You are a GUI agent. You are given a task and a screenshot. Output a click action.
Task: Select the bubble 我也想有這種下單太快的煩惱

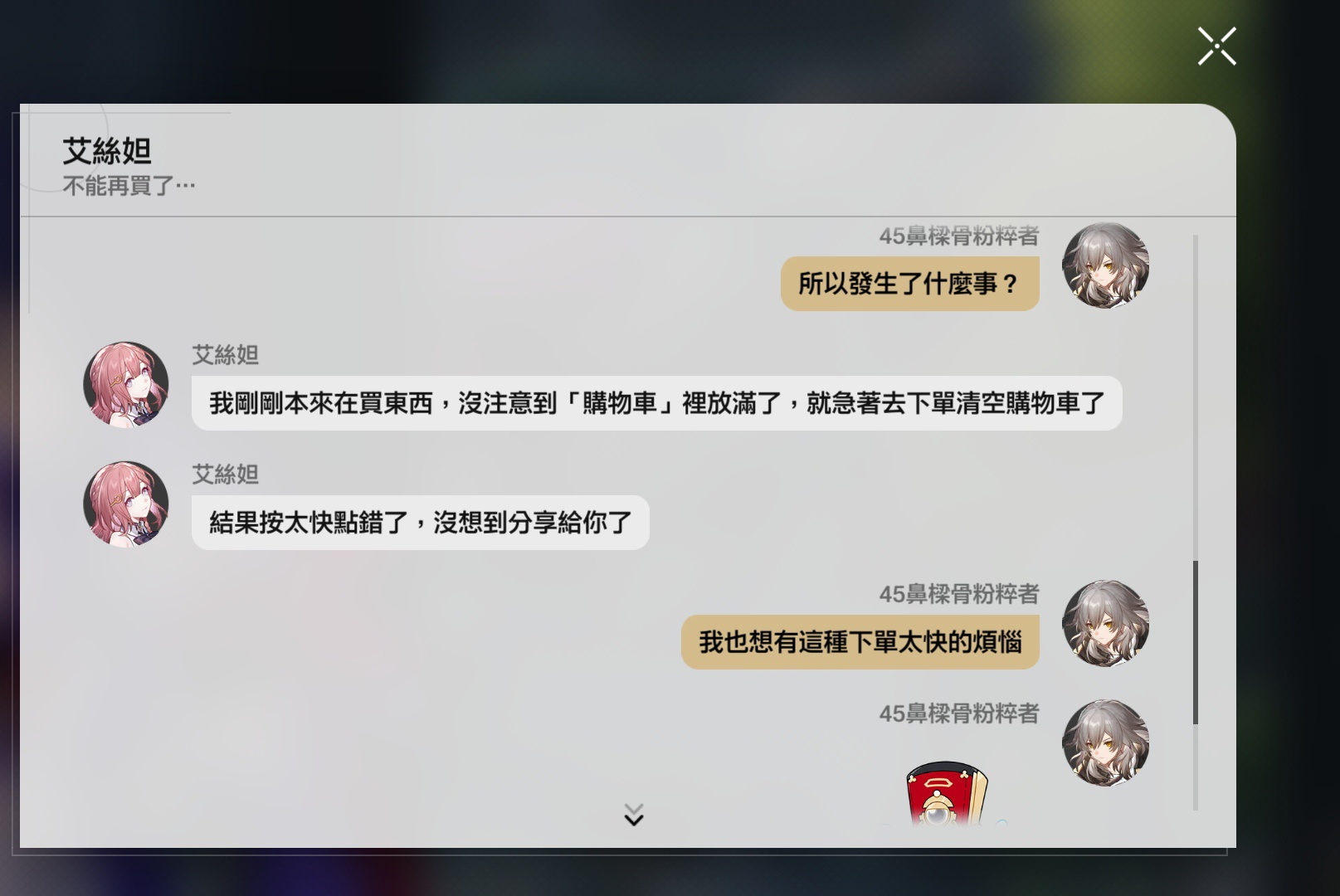click(x=860, y=642)
